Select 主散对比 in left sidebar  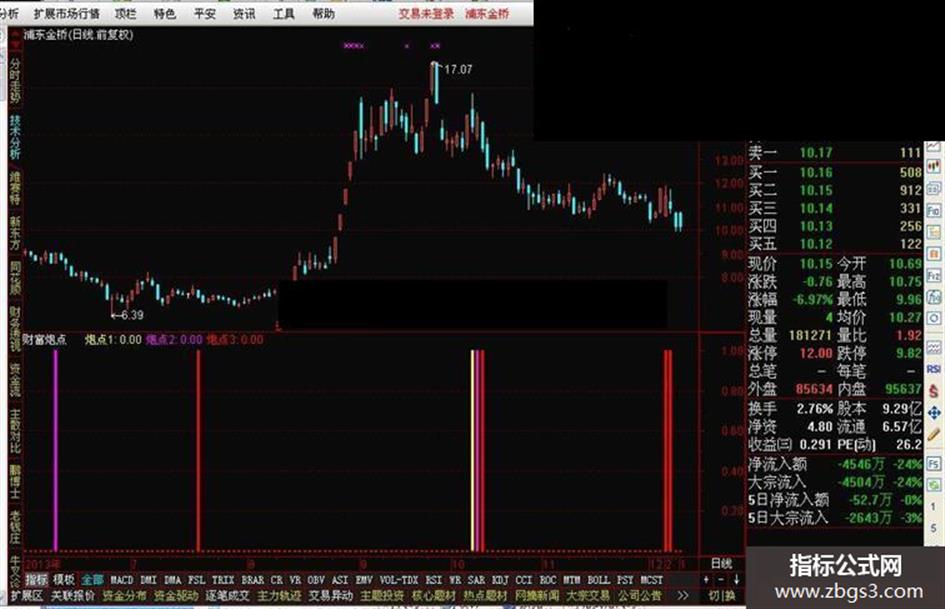[x=14, y=431]
